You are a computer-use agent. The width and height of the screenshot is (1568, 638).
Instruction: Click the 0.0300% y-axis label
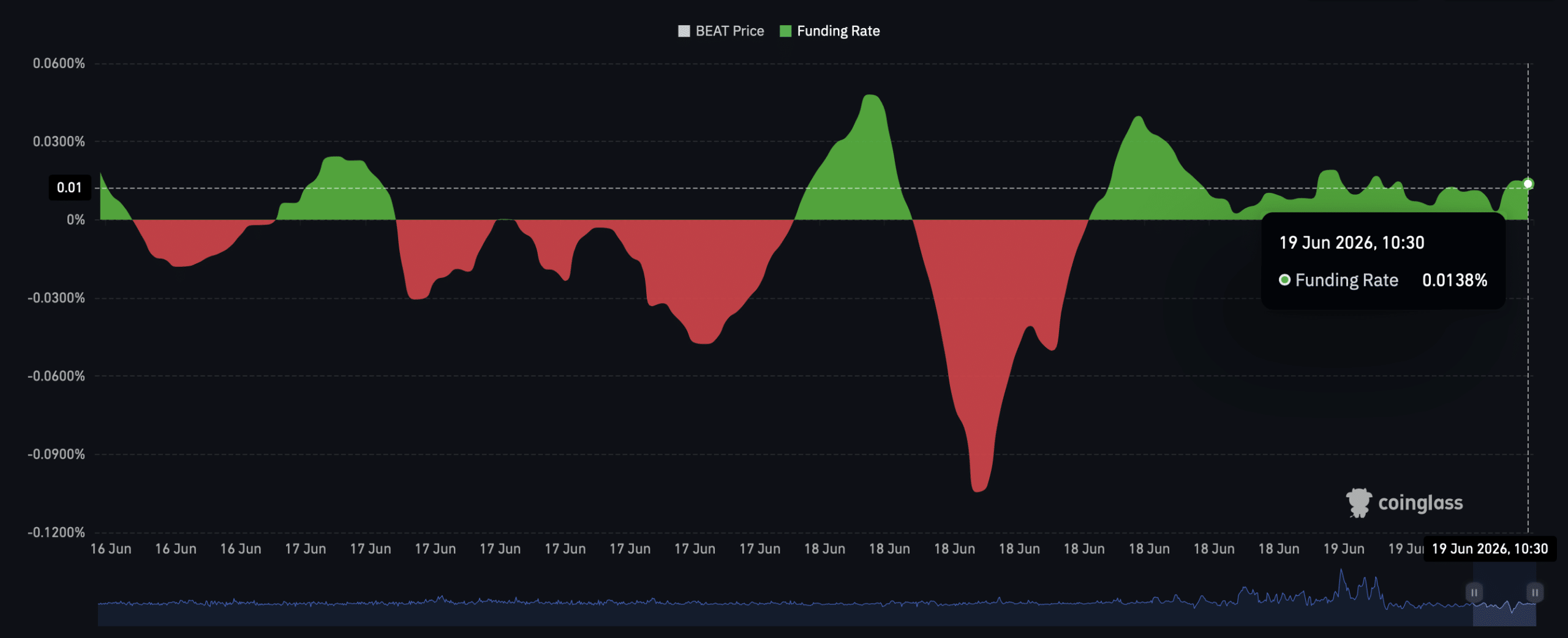coord(59,141)
